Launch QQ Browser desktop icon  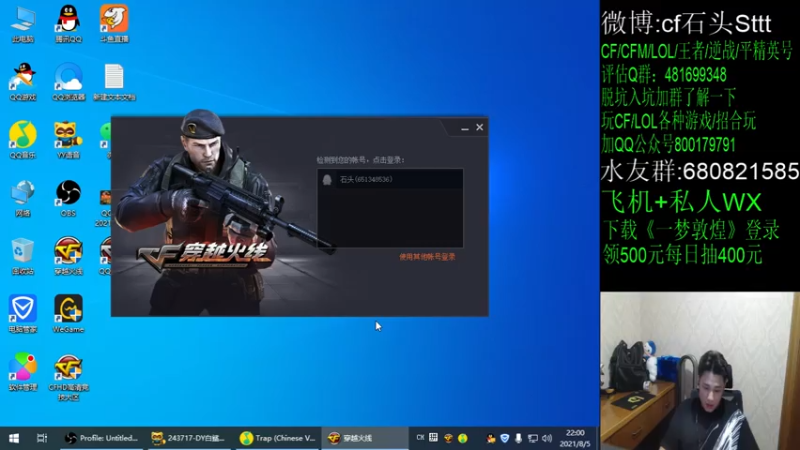68,82
